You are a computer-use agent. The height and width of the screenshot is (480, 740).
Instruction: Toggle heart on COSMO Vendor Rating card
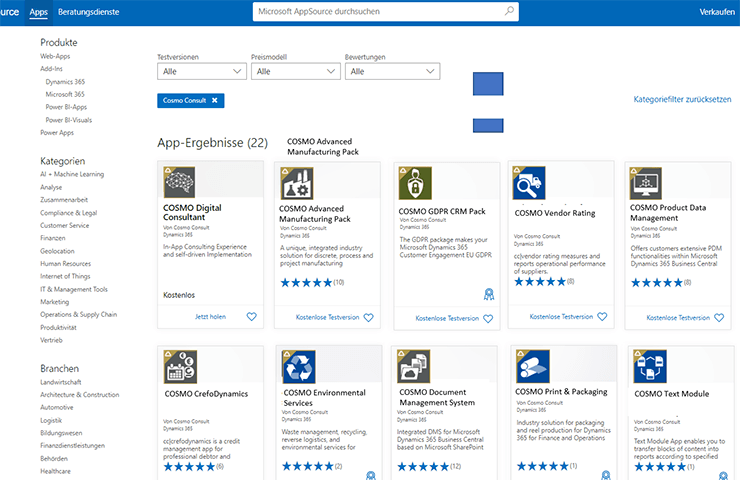tap(602, 317)
